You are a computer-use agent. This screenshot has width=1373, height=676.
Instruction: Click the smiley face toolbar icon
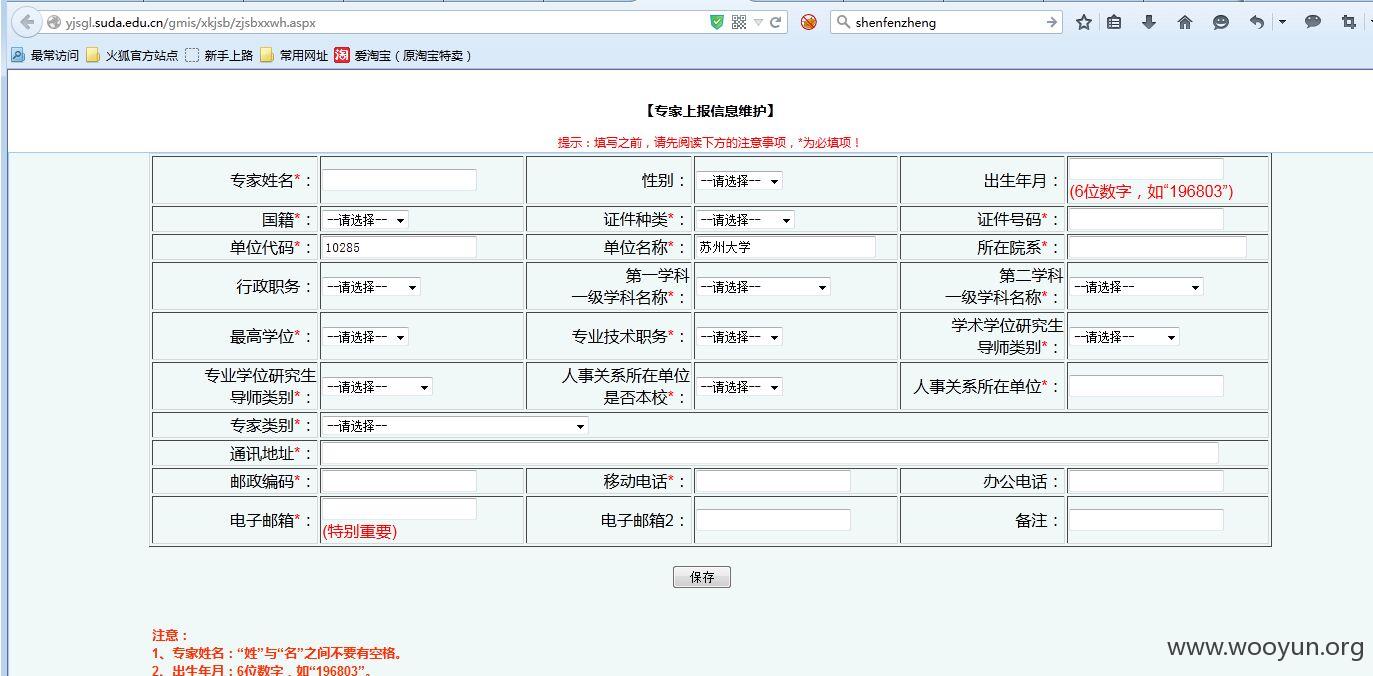(1220, 22)
